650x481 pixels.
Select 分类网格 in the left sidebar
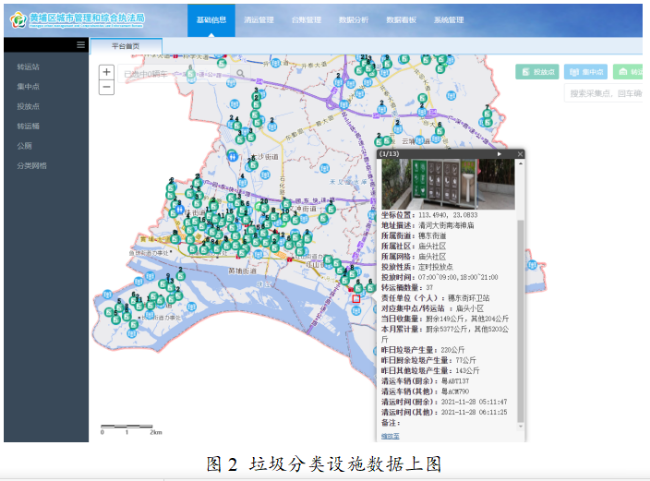click(31, 165)
